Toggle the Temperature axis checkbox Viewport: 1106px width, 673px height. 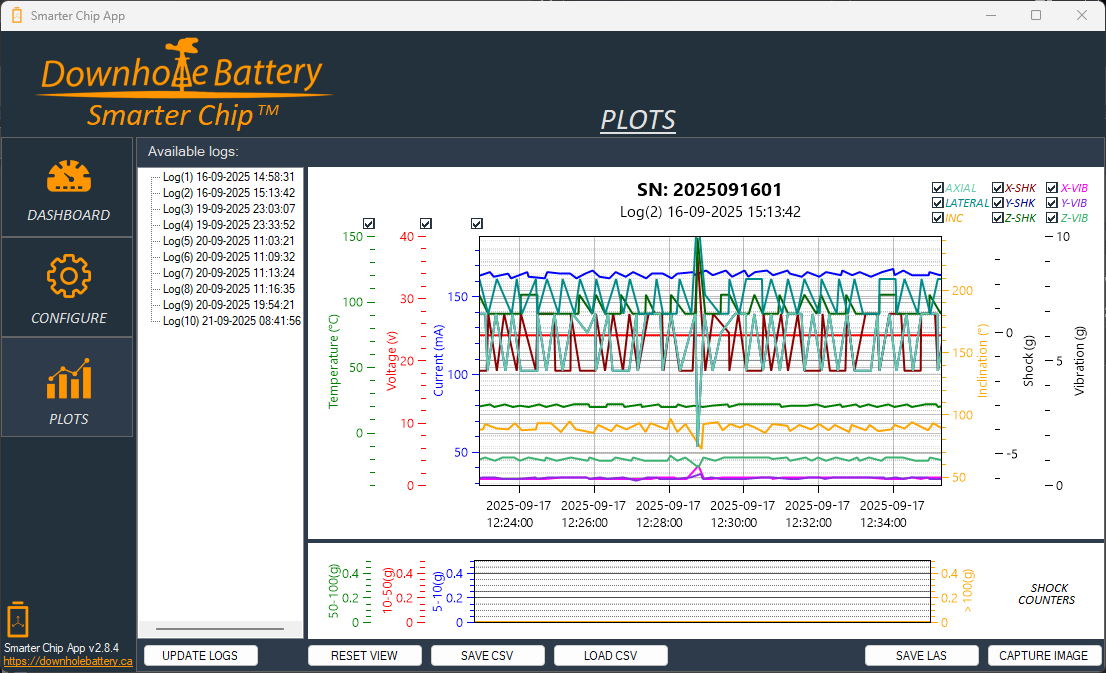(x=369, y=223)
